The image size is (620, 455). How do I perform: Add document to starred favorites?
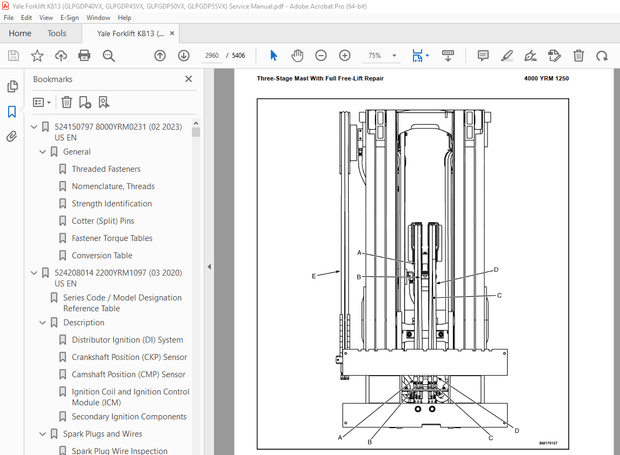37,56
